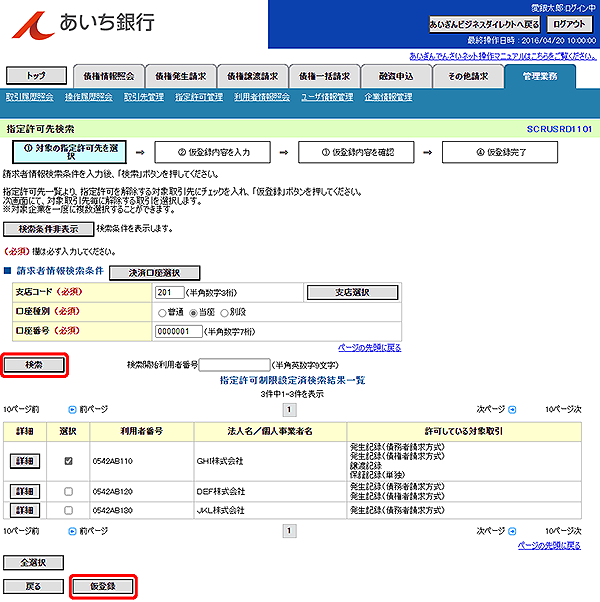Click the bottom 前ページ arrow icon
This screenshot has height=602, width=600.
[x=72, y=531]
